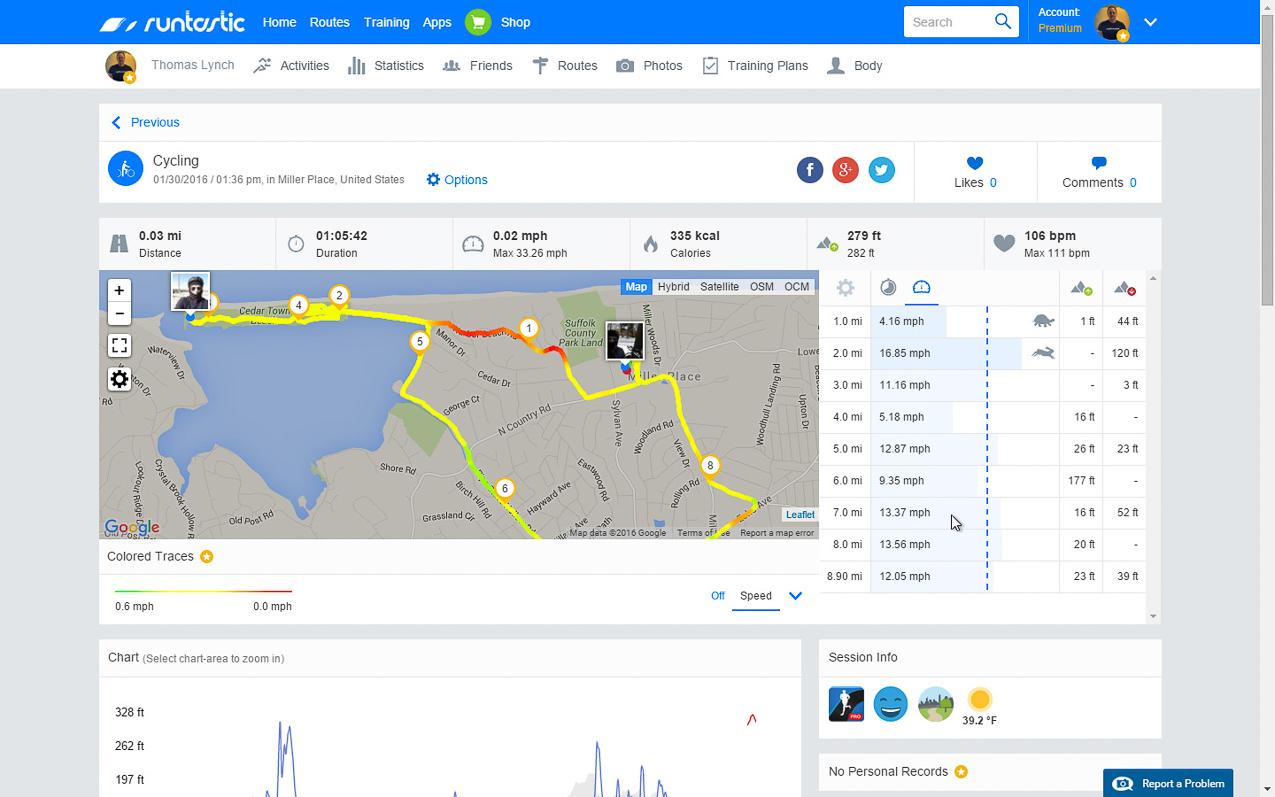Image resolution: width=1275 pixels, height=797 pixels.
Task: Click the 8.90 mi split row label
Action: pos(845,576)
